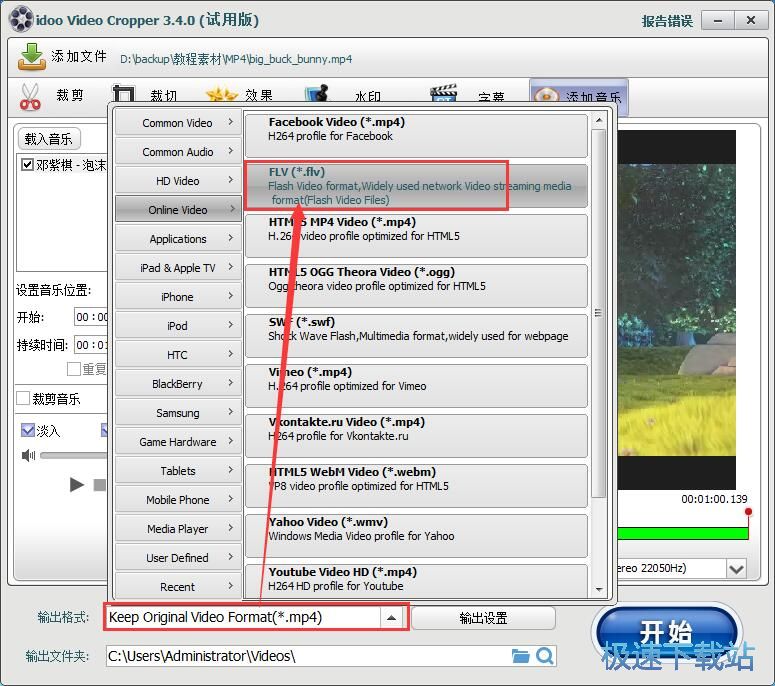Click the magnifier search folder icon
This screenshot has height=686, width=775.
click(x=545, y=656)
